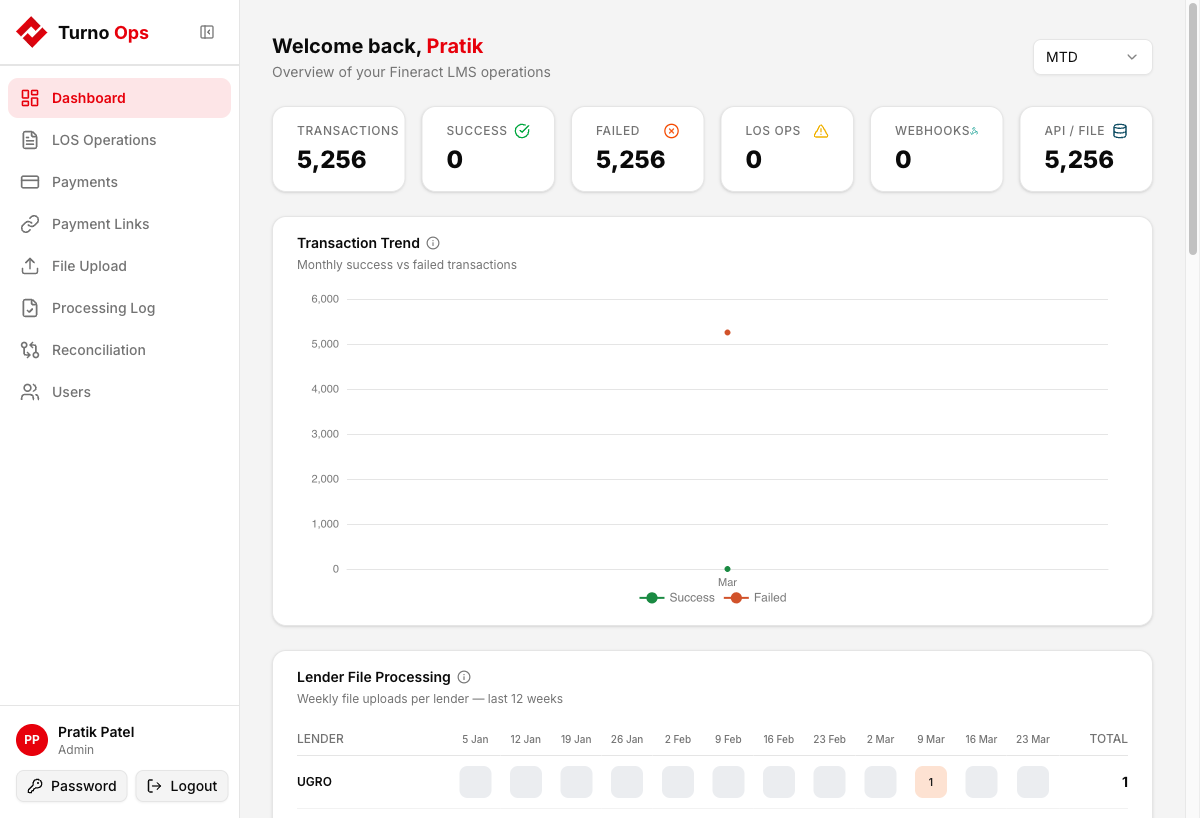Open the MTD time range dropdown
Screen dimensions: 1200x818
(1092, 57)
